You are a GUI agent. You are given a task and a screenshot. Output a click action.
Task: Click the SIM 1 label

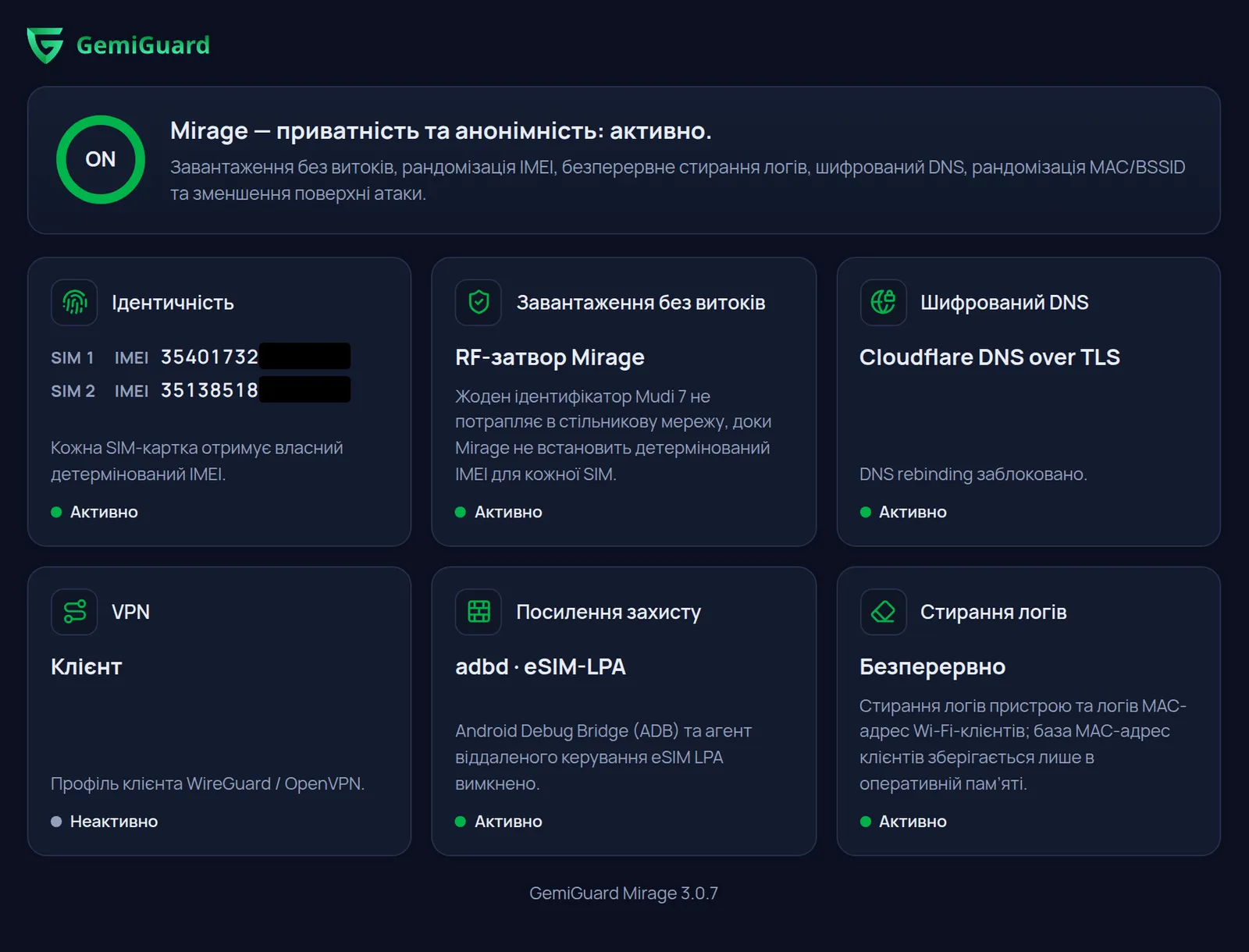coord(73,357)
